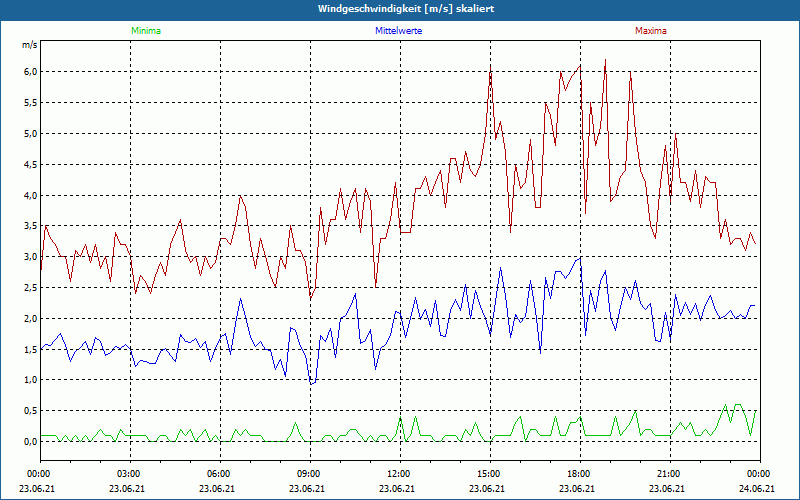Click the 2,0 y-axis tick label
The height and width of the screenshot is (500, 800).
point(31,318)
